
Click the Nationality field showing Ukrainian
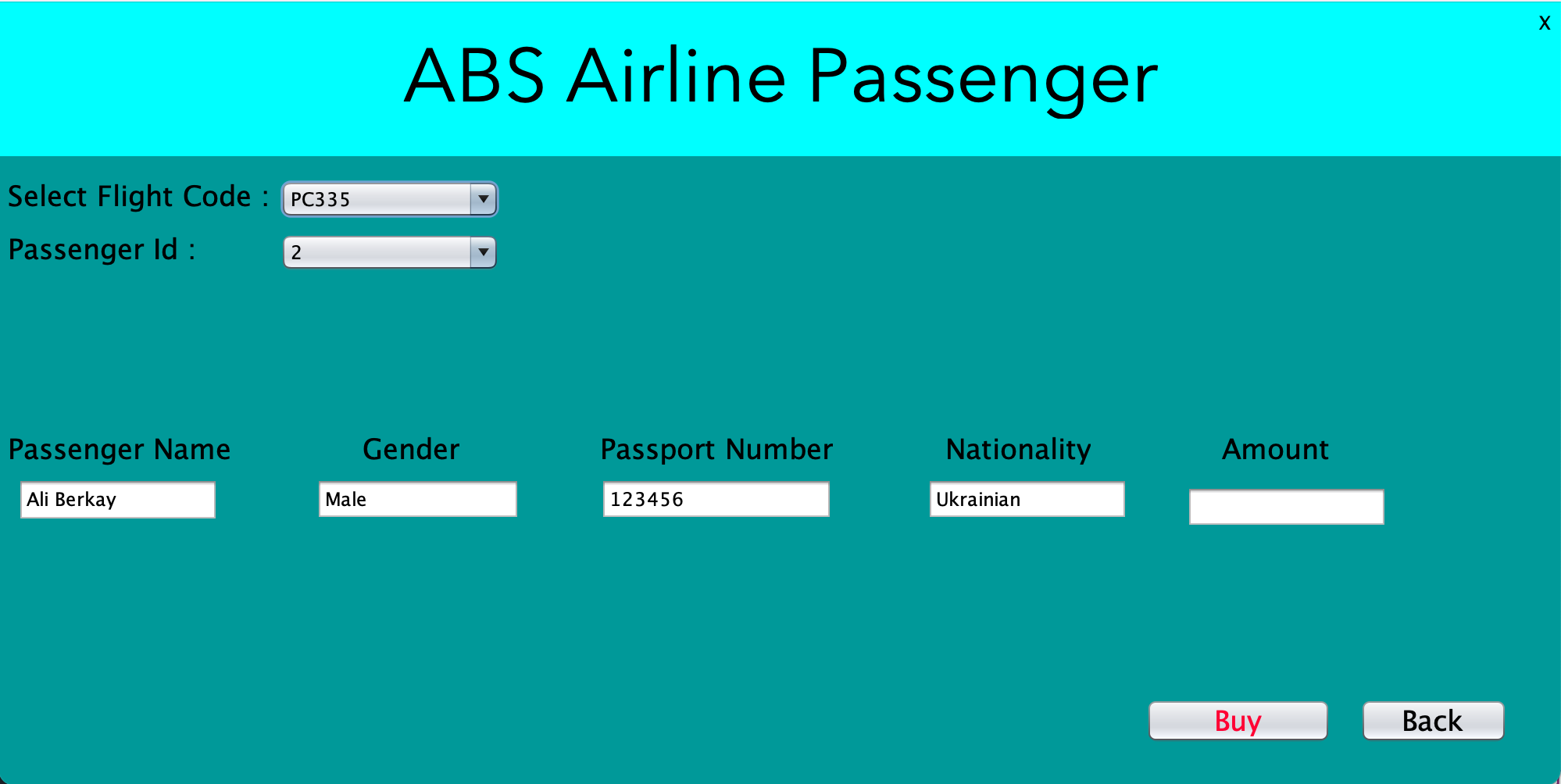coord(1026,499)
